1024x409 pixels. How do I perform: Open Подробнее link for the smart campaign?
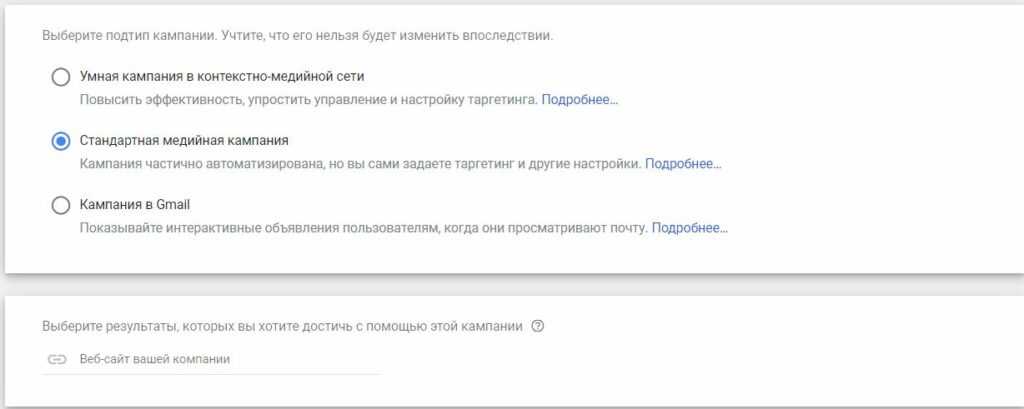(580, 100)
